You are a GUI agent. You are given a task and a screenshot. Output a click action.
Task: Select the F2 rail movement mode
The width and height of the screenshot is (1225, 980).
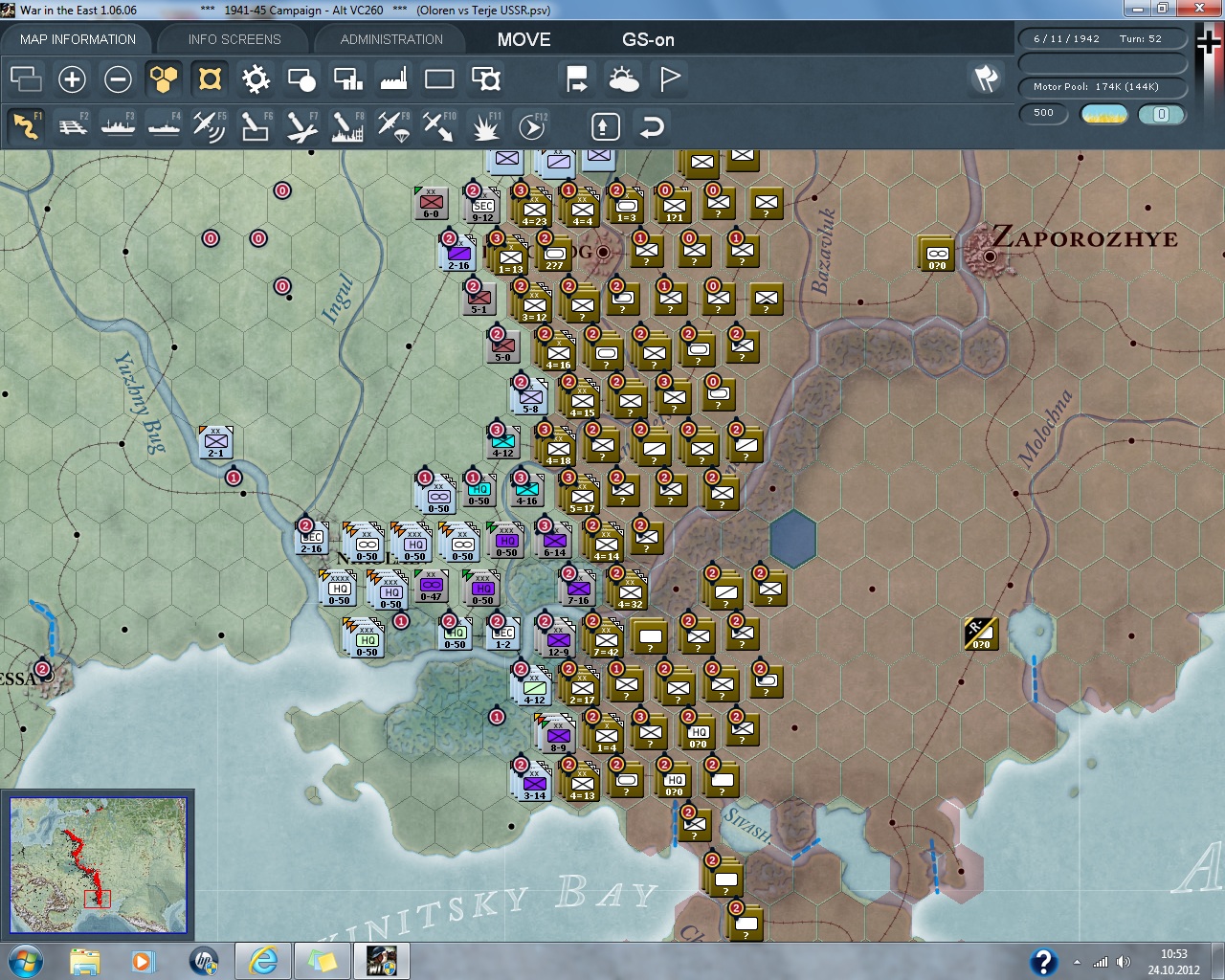(72, 126)
